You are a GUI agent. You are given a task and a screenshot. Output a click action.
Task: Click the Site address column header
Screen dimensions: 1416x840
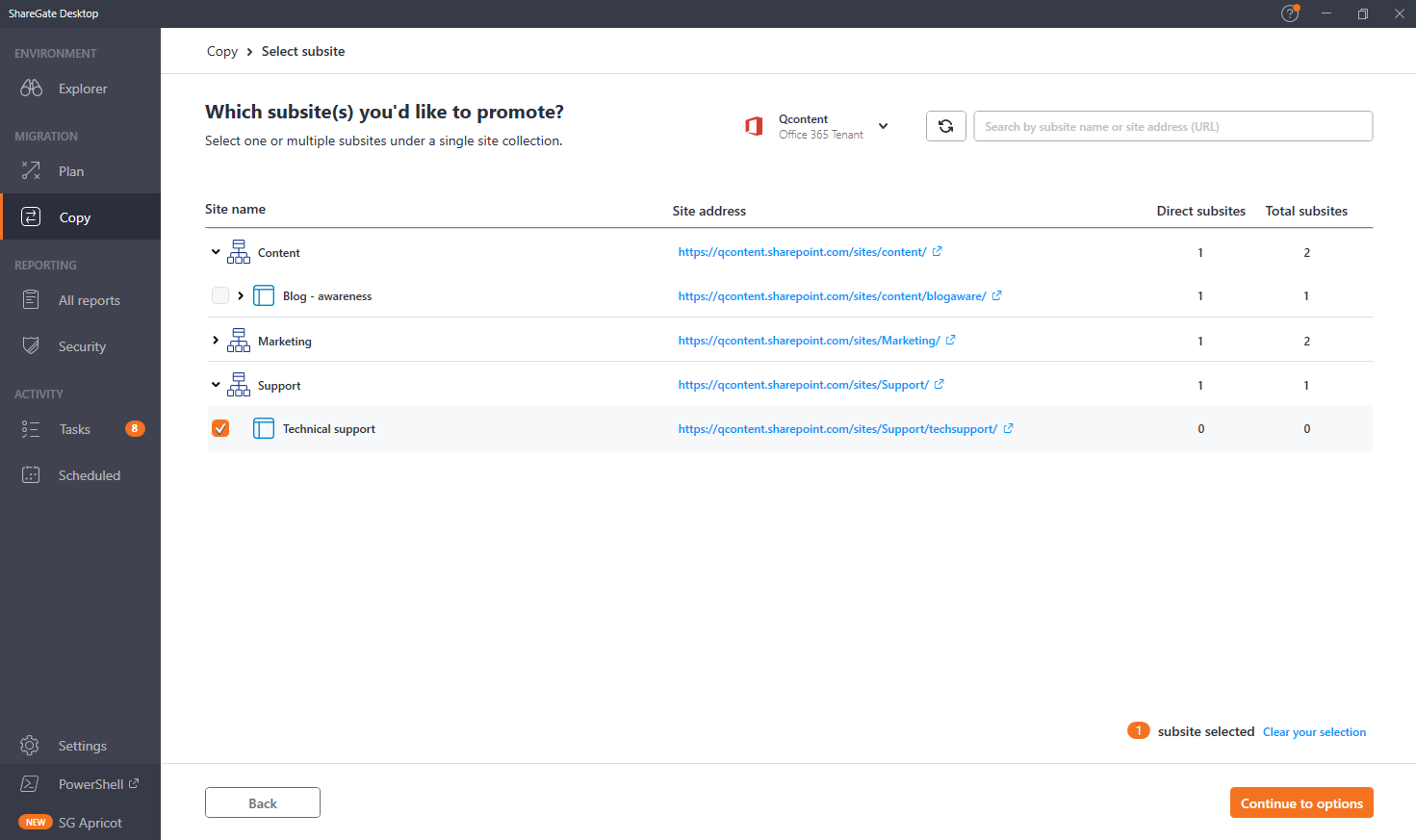[708, 211]
